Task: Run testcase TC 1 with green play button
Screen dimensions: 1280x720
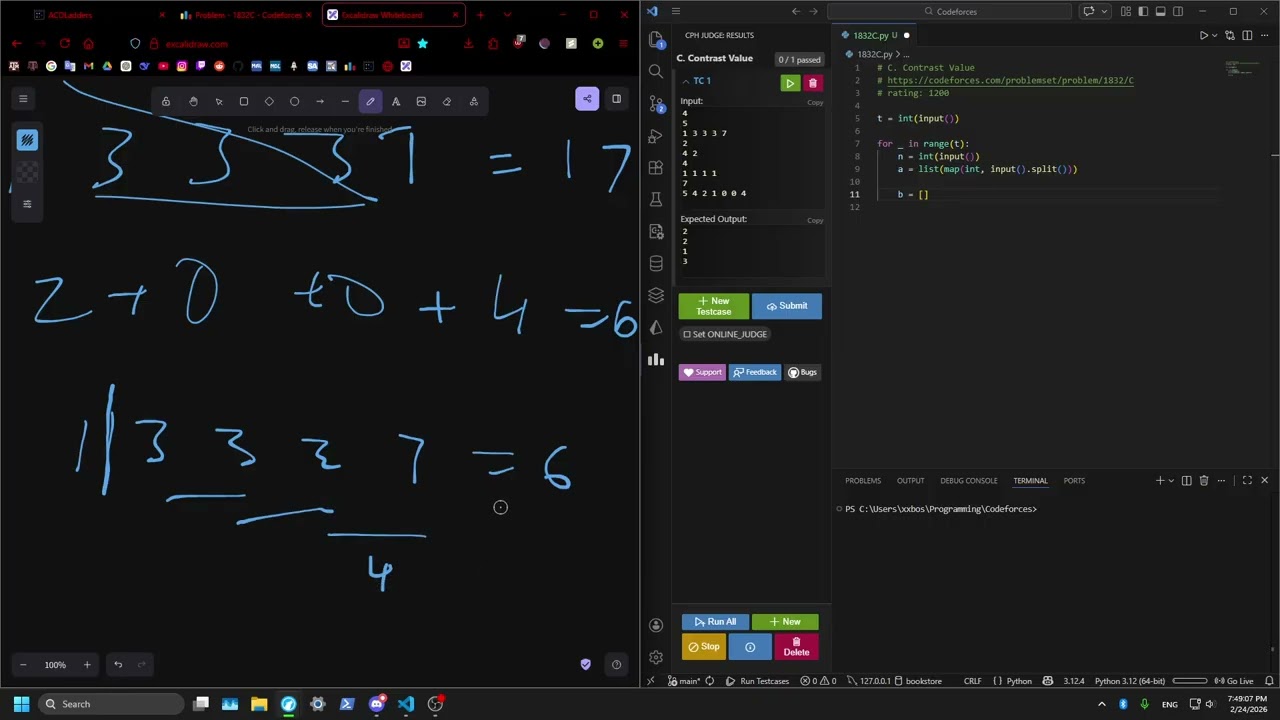Action: [x=790, y=84]
